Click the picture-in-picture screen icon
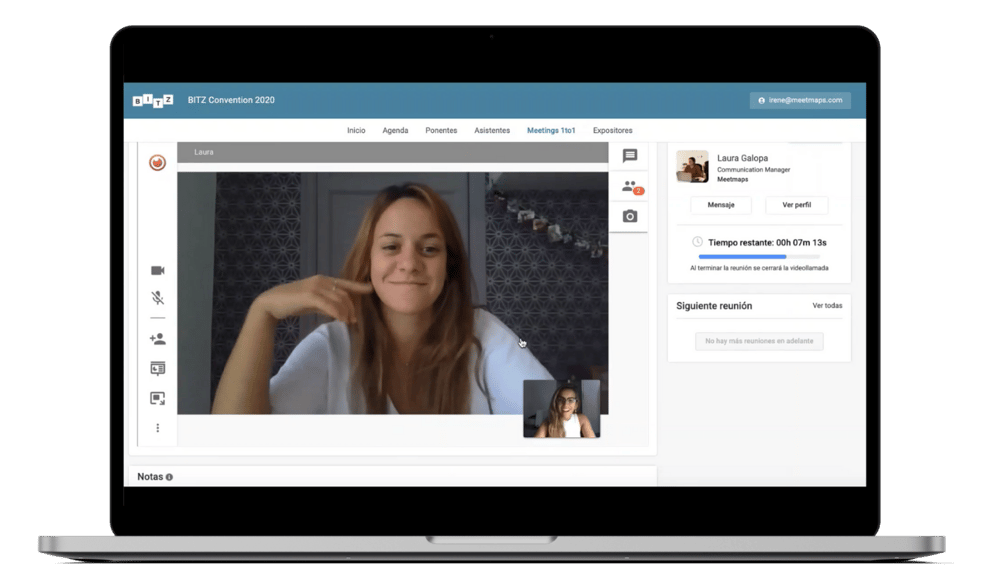Viewport: 991px width, 578px height. click(x=157, y=398)
